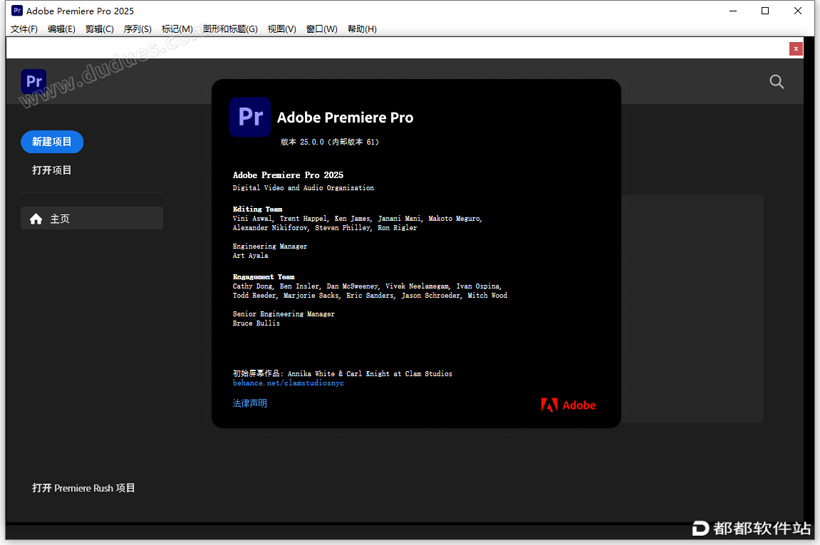Click the version text 版本 25.0.0
The image size is (820, 545).
click(329, 142)
